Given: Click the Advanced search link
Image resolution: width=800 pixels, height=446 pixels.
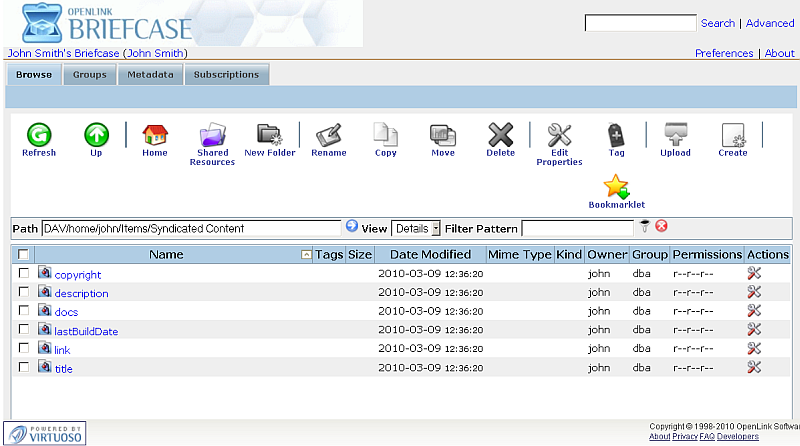Looking at the screenshot, I should (770, 23).
